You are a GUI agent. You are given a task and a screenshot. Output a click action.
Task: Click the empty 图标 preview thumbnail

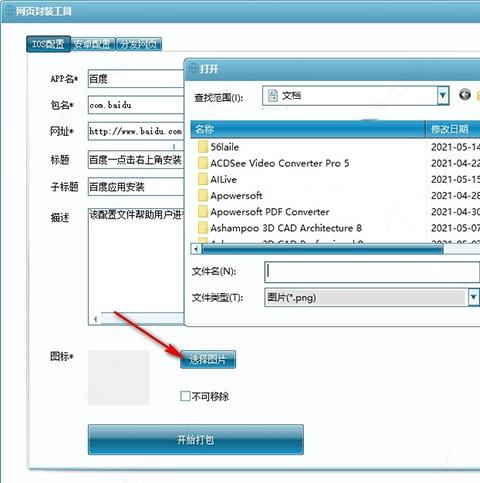[x=118, y=378]
